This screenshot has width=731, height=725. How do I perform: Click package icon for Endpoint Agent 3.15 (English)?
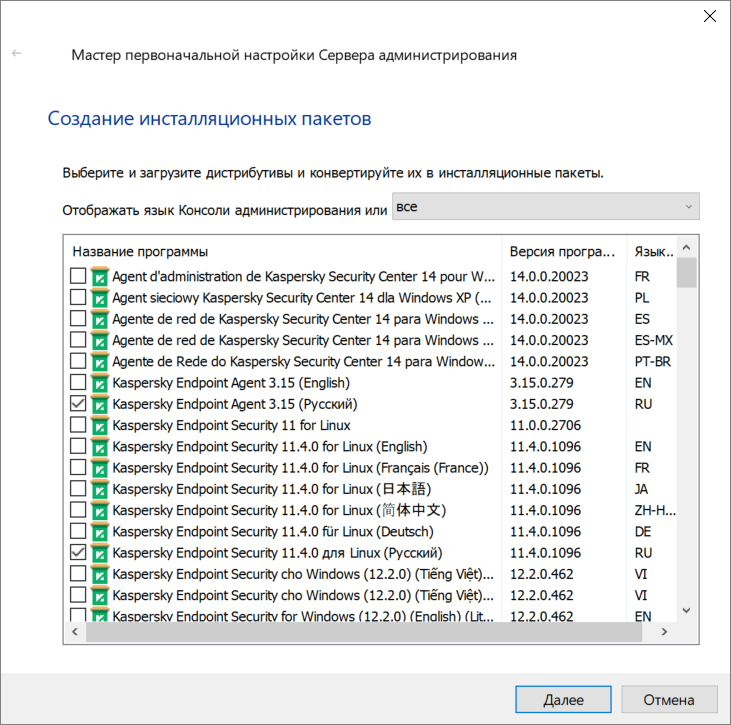(100, 383)
